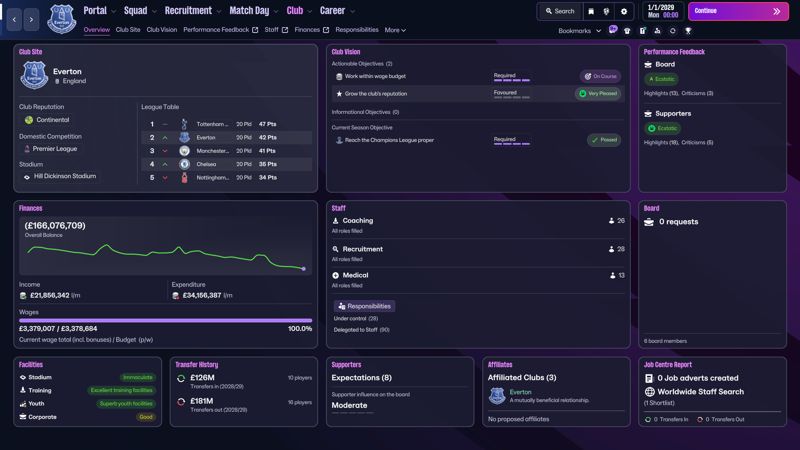This screenshot has width=800, height=450.
Task: Open the Performance Feedback tab
Action: tap(220, 30)
